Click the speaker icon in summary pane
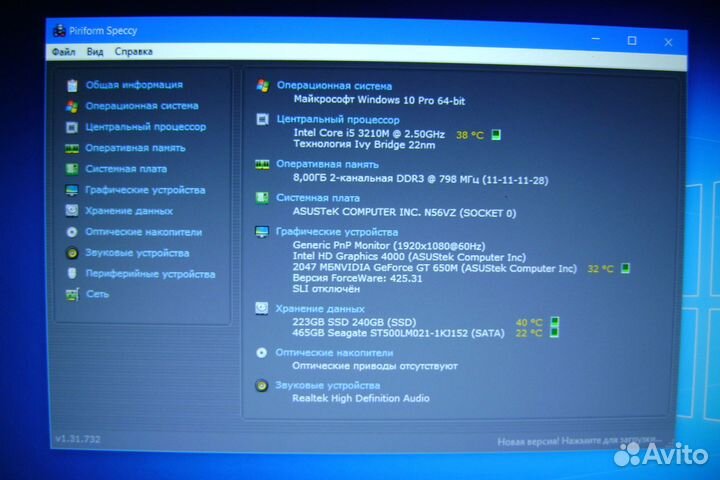720x480 pixels. (x=261, y=385)
